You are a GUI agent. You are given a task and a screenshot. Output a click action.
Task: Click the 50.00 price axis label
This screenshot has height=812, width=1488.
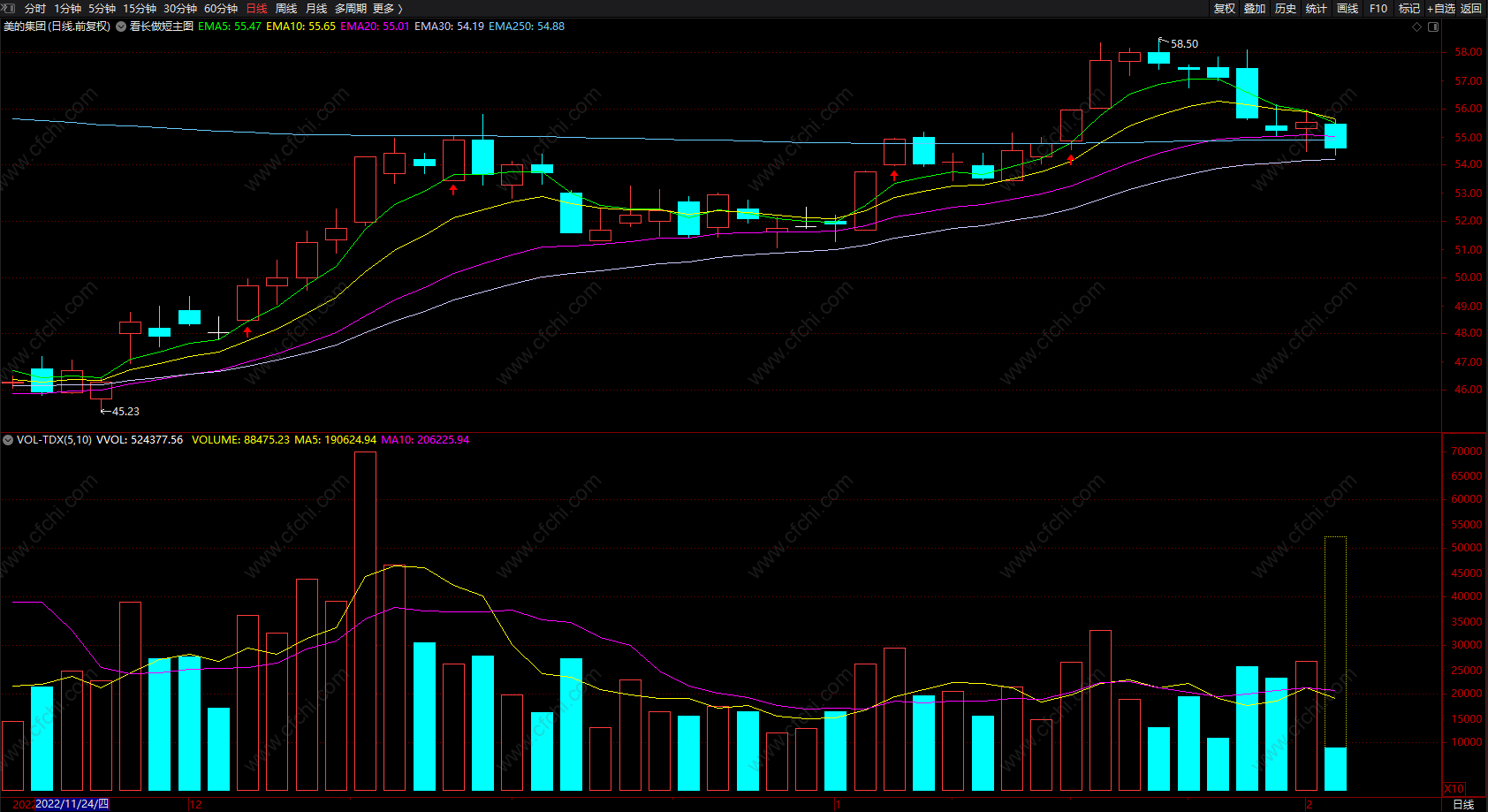tap(1469, 277)
